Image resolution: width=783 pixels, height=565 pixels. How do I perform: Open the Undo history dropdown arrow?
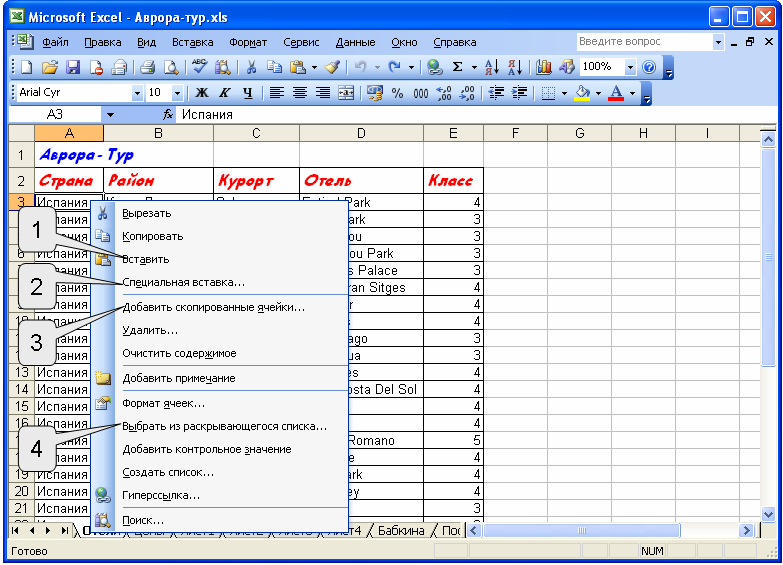377,67
